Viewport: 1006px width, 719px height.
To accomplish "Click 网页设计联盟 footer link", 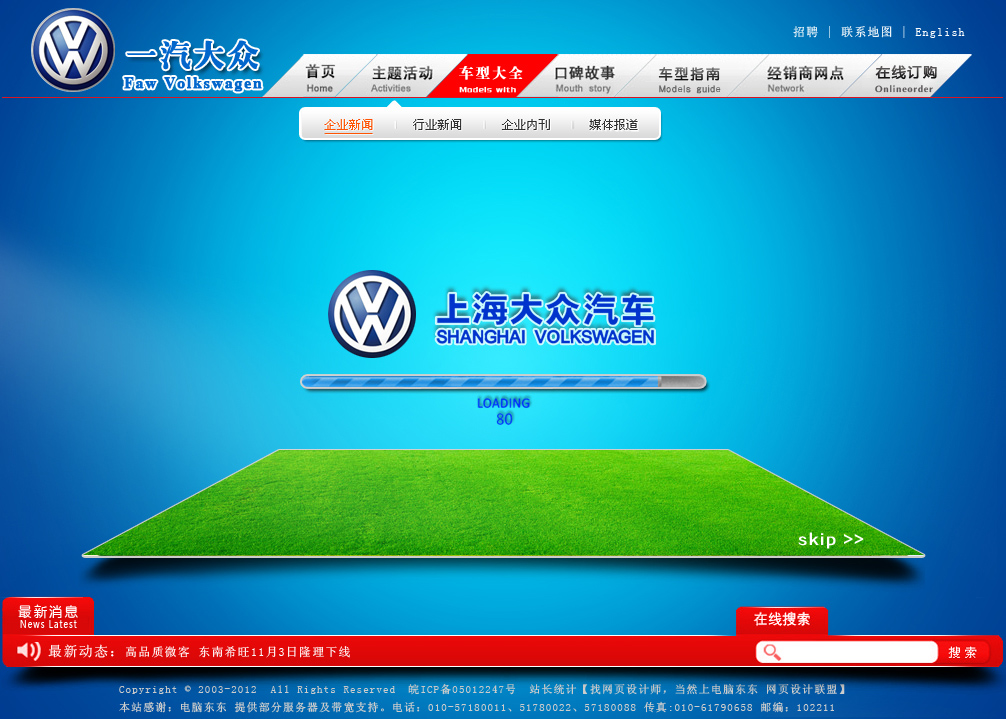I will pos(802,689).
